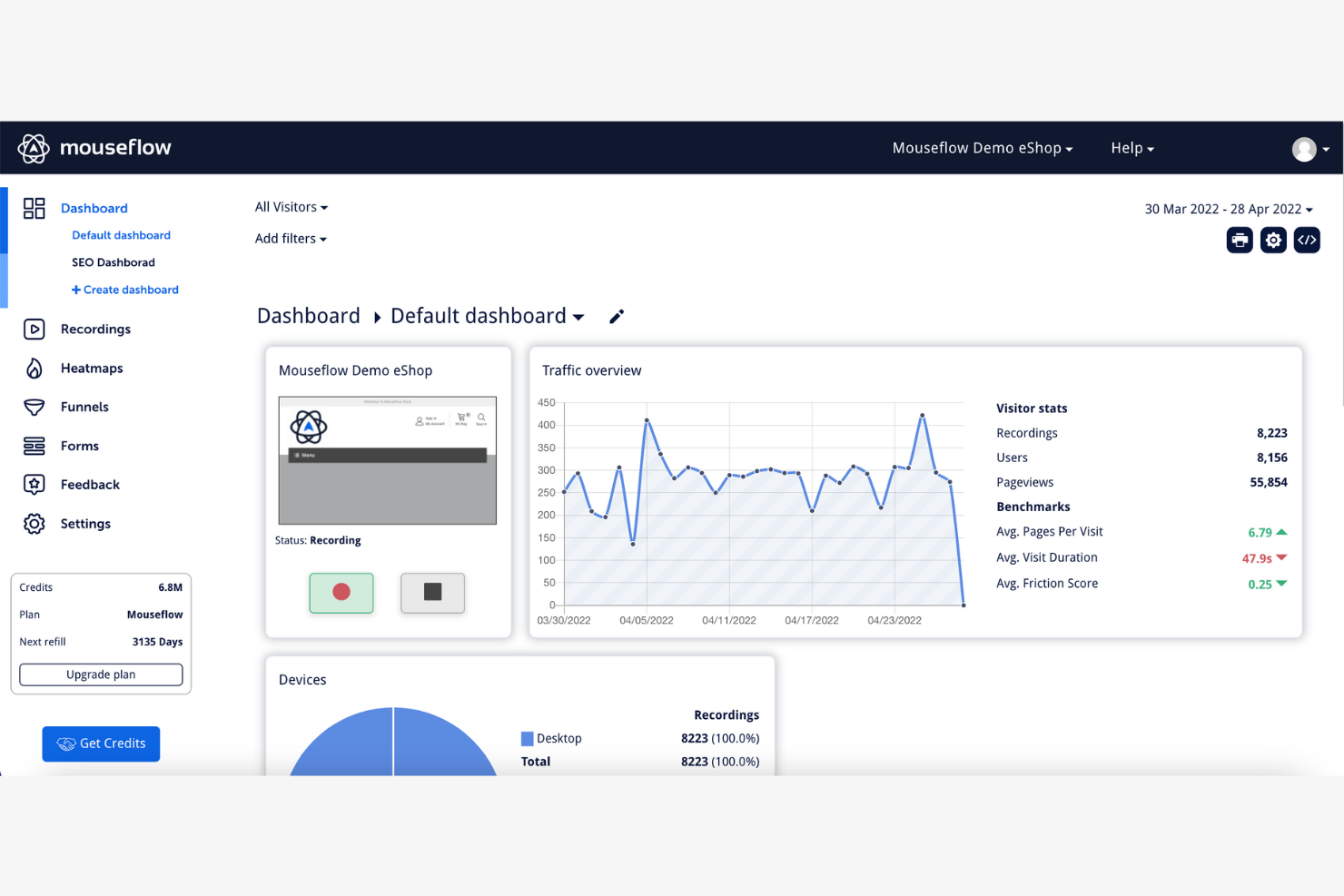Click the green Avg. Pages Per Visit arrow
The height and width of the screenshot is (896, 1344).
[x=1281, y=532]
